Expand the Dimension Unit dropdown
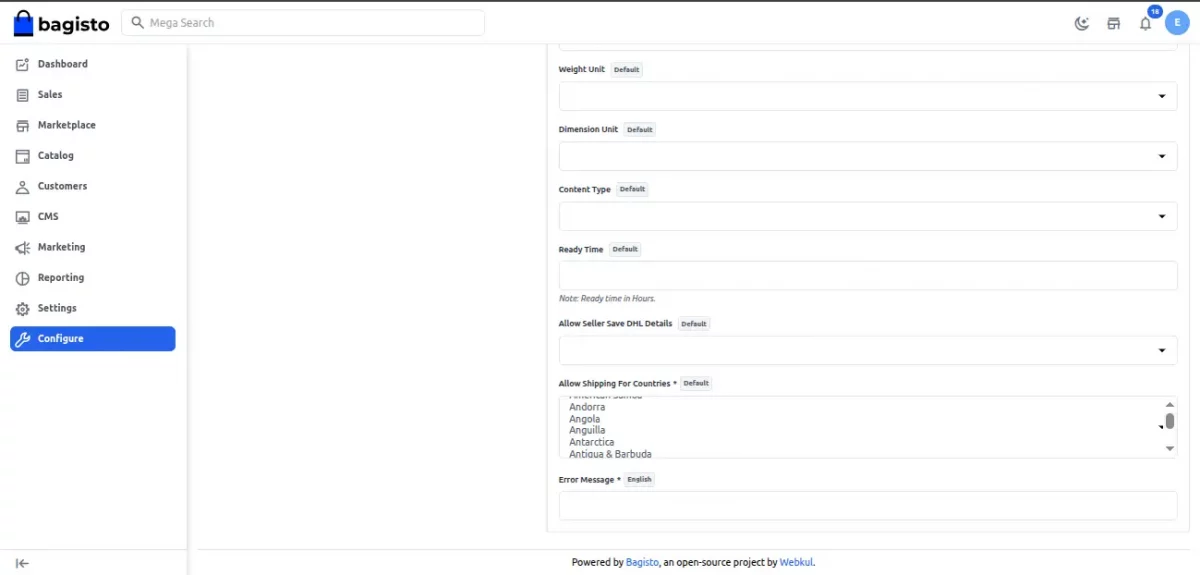This screenshot has height=575, width=1200. tap(868, 156)
